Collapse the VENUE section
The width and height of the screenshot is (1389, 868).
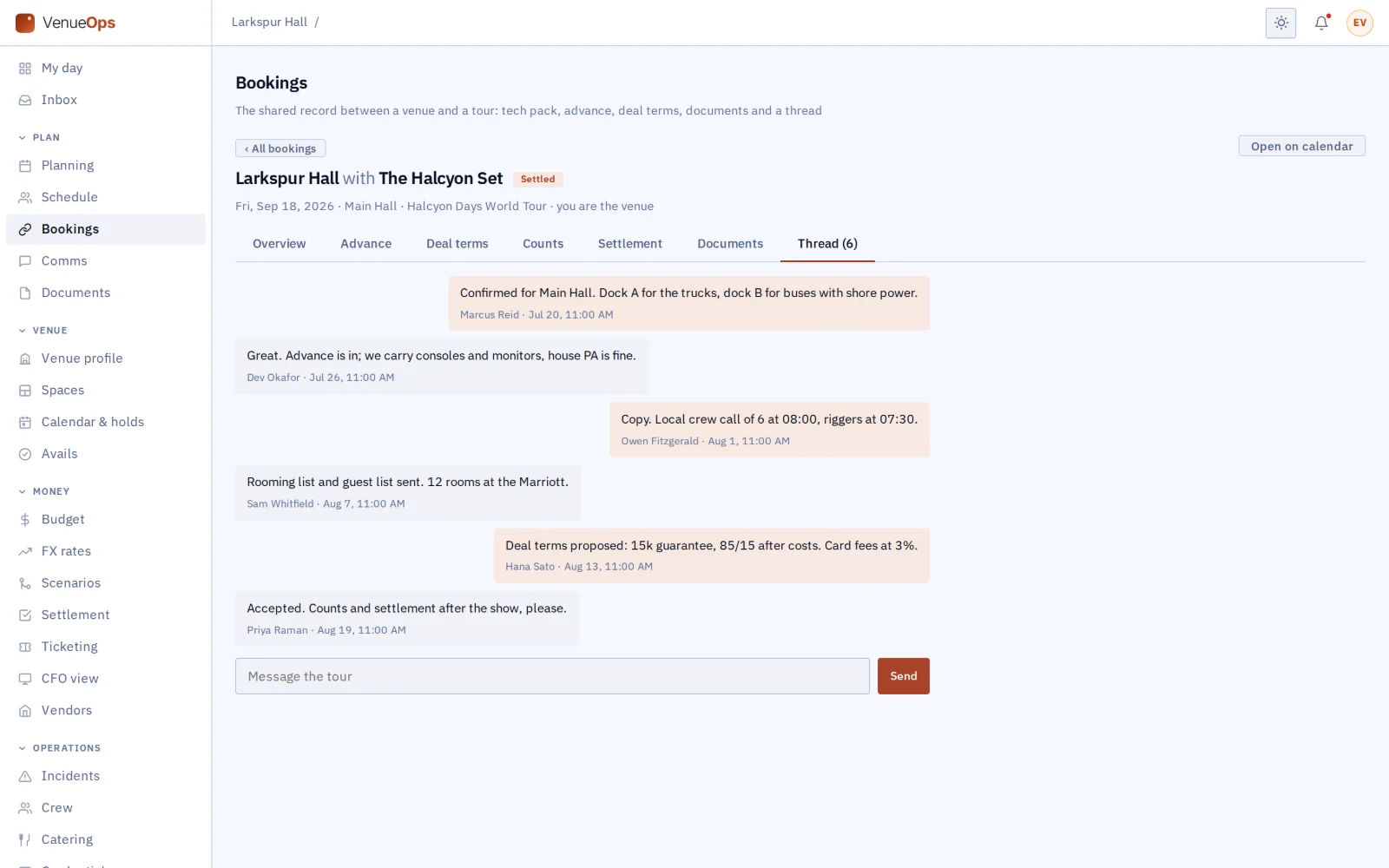[x=43, y=330]
